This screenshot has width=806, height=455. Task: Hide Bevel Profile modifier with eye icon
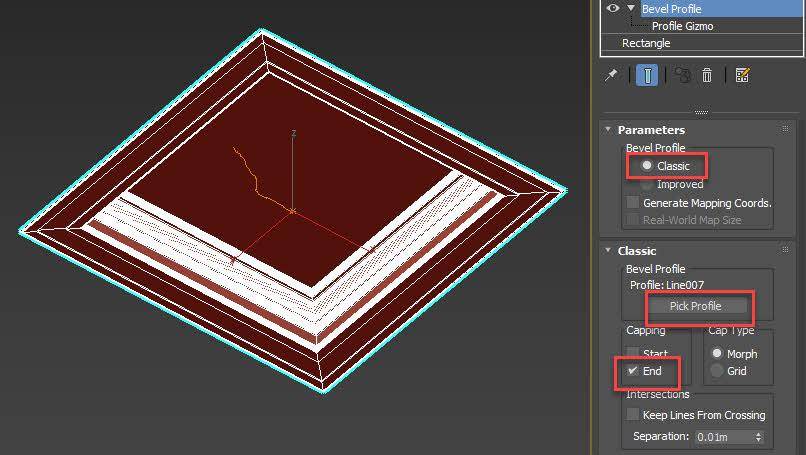pos(612,8)
